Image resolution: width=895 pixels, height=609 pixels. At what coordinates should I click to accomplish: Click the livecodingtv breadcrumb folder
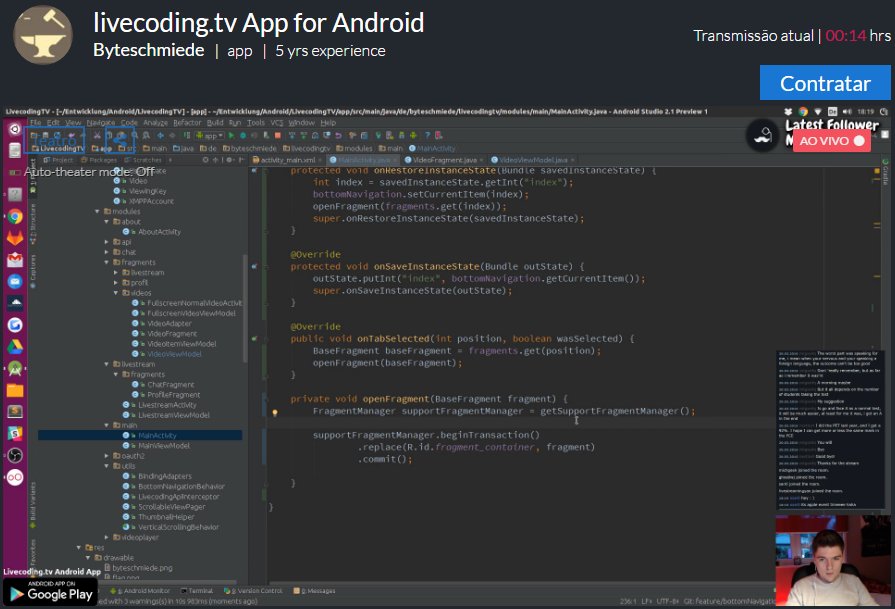[x=306, y=148]
